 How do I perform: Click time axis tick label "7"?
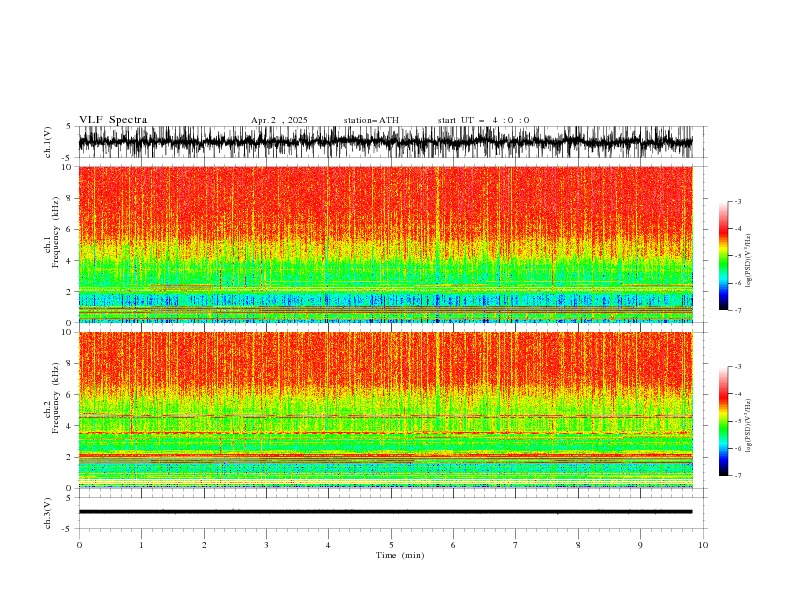(x=516, y=545)
